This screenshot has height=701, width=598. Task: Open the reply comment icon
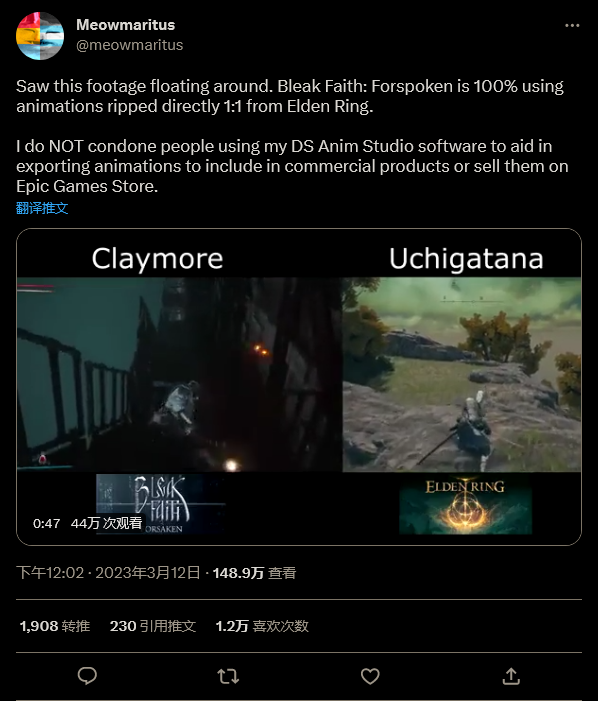87,676
